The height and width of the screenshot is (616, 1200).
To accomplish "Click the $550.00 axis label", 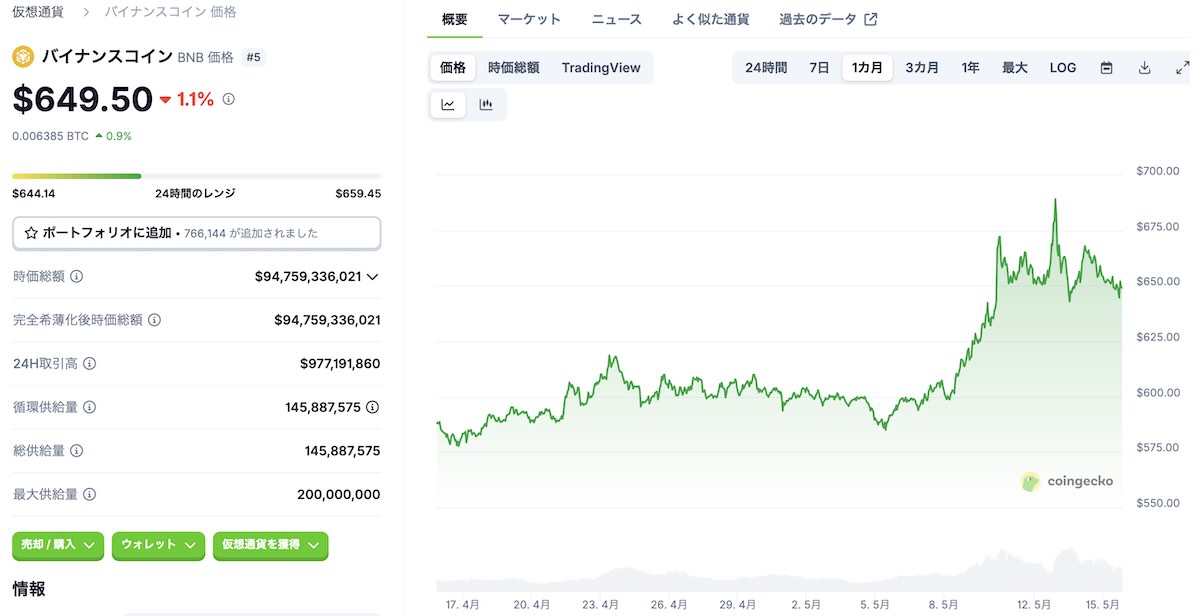I will (x=1158, y=503).
